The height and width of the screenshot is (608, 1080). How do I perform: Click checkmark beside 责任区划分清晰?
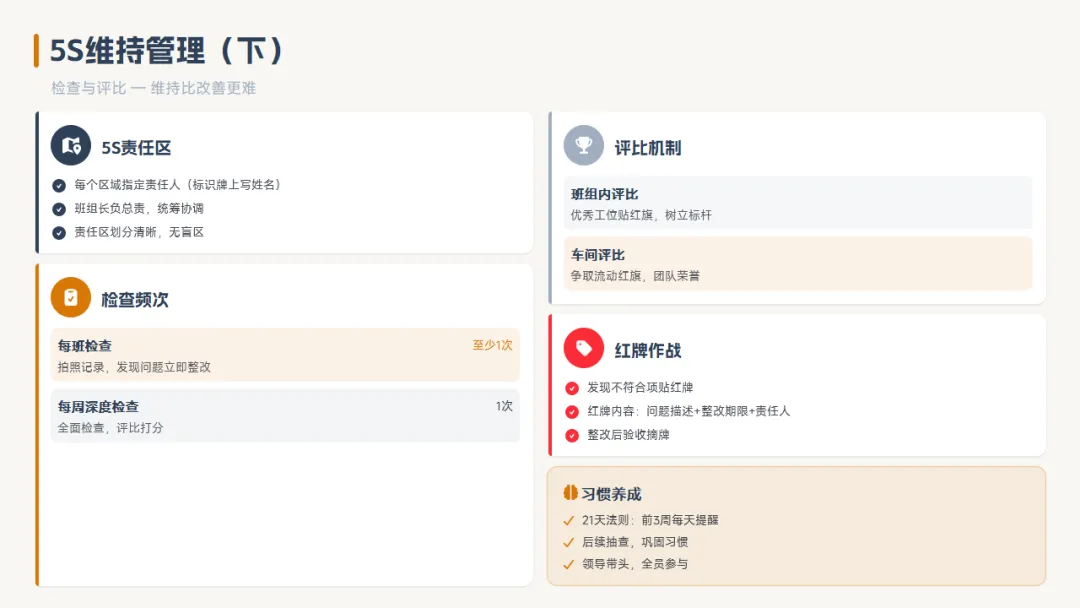(x=59, y=233)
